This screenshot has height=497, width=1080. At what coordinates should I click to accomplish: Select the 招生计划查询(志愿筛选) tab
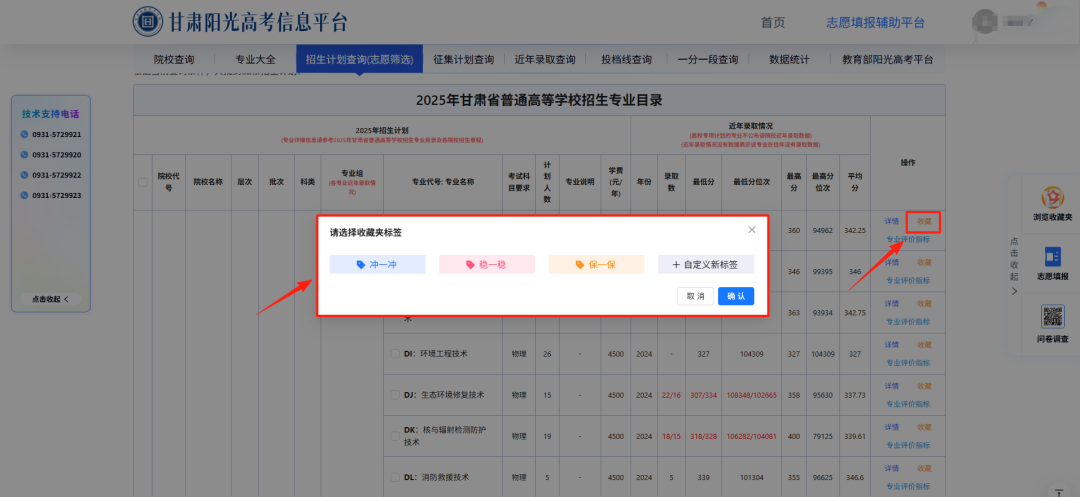(359, 60)
